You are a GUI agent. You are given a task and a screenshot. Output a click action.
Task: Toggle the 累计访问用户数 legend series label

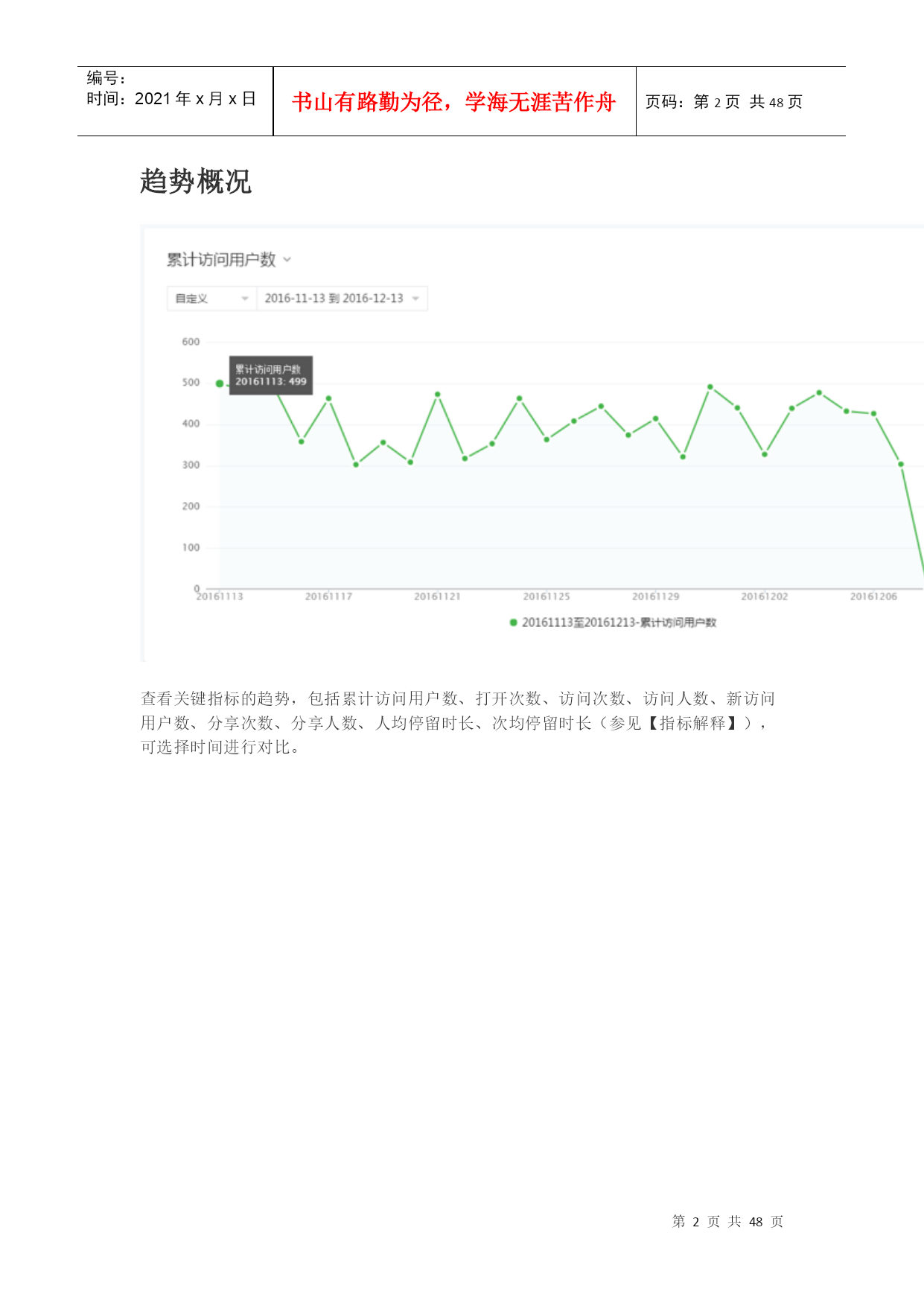[619, 622]
